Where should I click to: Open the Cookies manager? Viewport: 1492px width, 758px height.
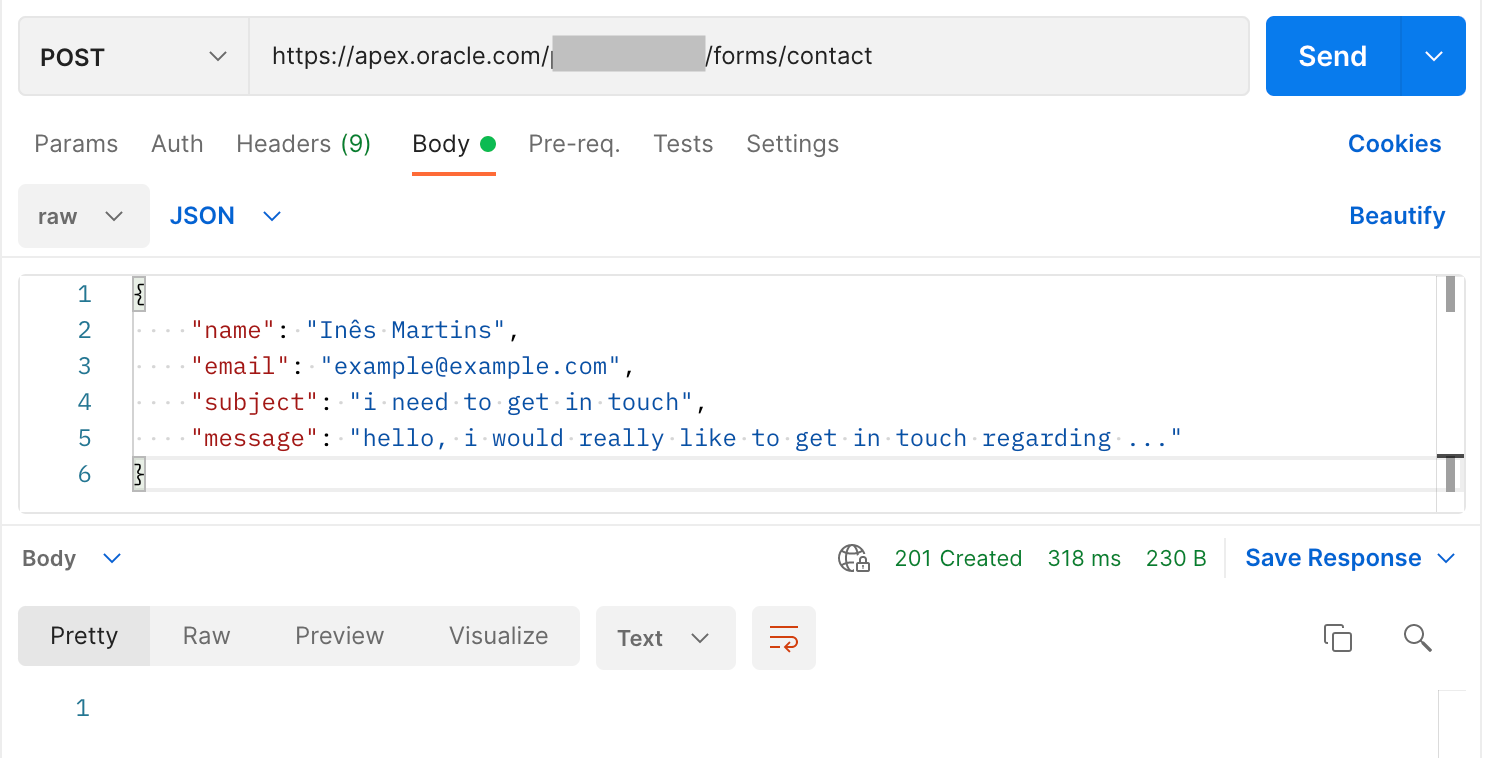tap(1394, 144)
